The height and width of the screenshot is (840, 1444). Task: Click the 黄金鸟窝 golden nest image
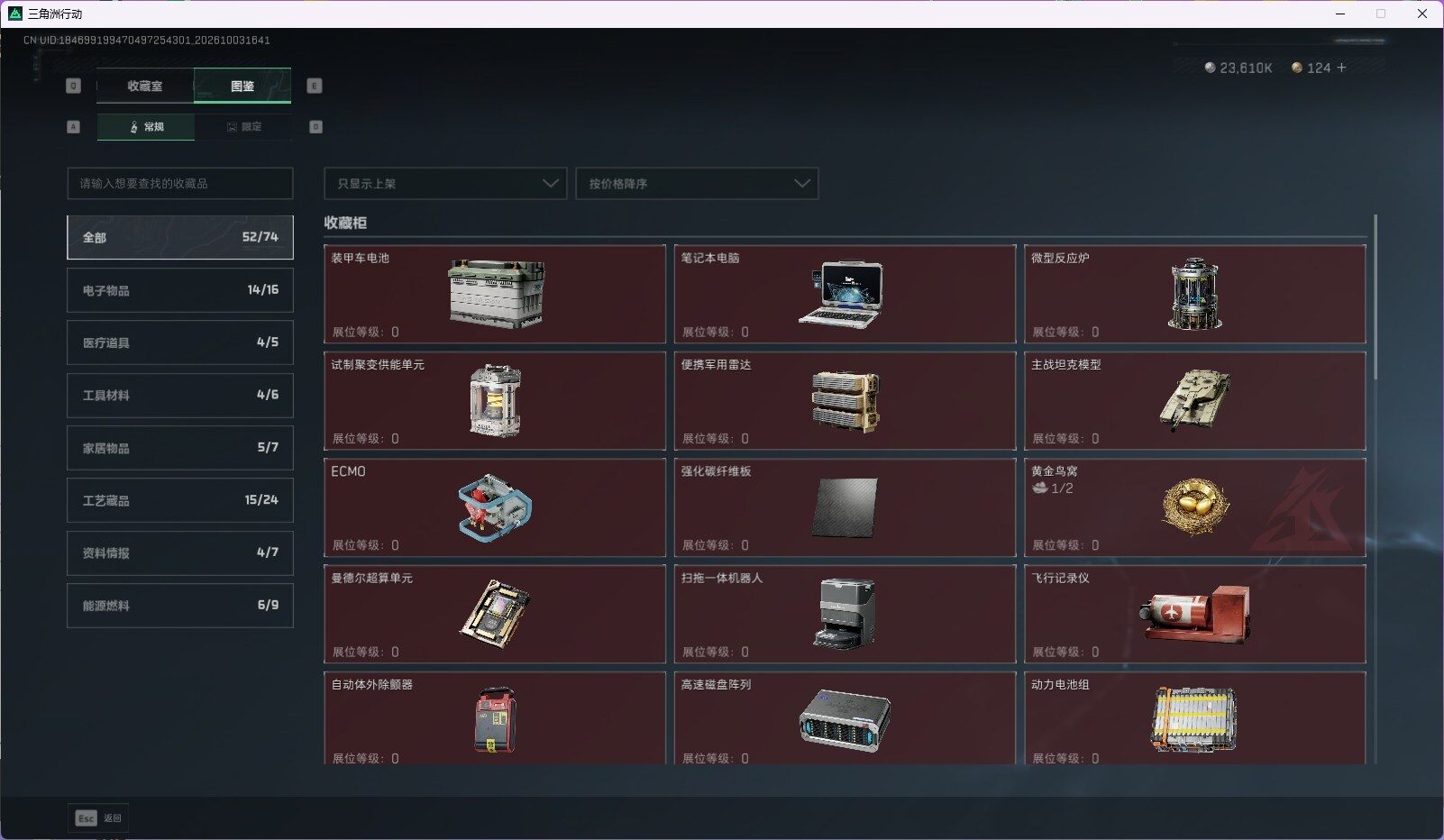coord(1194,507)
